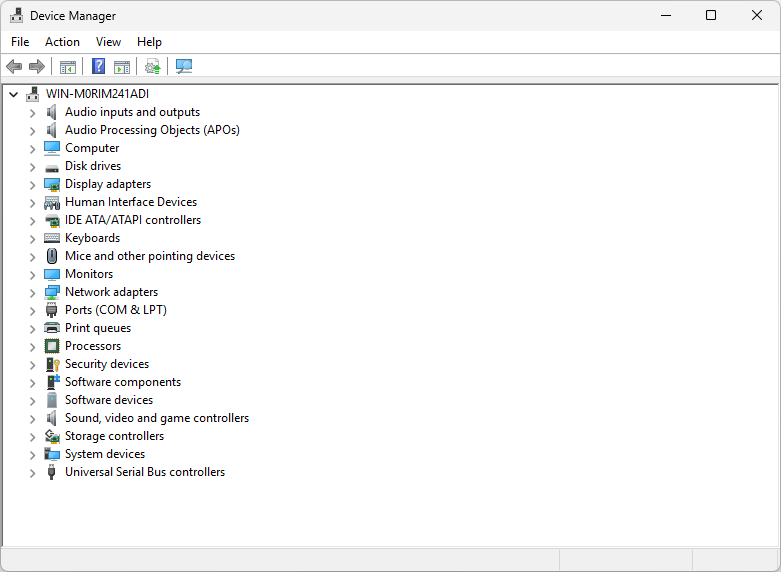Click the Update device driver toolbar icon
Viewport: 781px width, 572px height.
point(153,66)
